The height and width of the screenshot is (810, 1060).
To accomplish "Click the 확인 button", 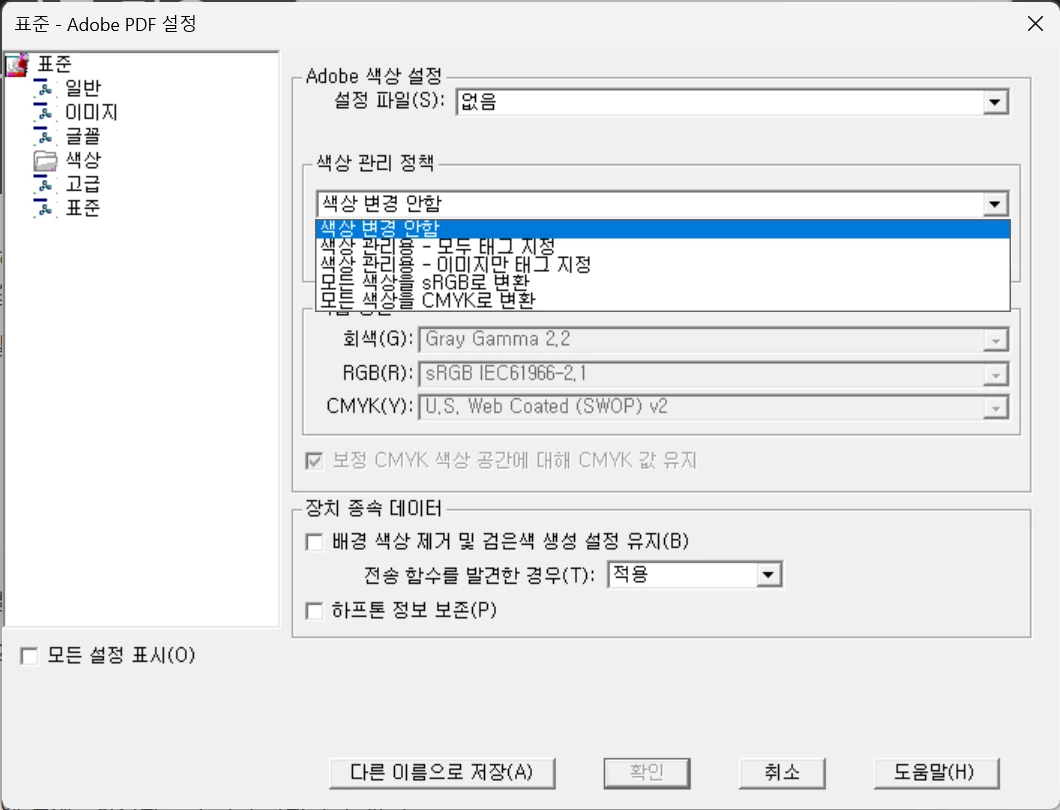I will (x=647, y=773).
